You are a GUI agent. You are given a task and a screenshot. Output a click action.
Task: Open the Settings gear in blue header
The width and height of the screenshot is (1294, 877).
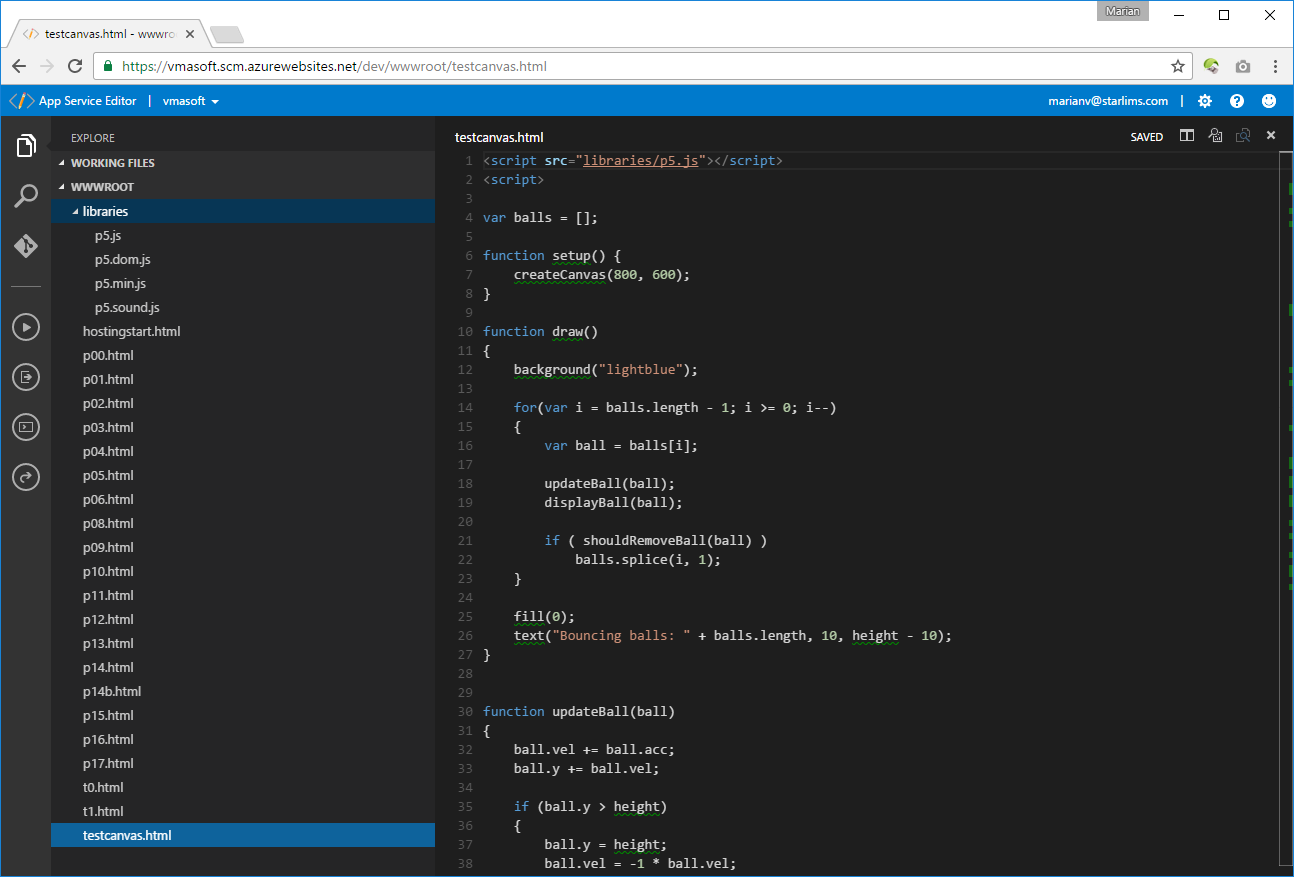tap(1205, 101)
